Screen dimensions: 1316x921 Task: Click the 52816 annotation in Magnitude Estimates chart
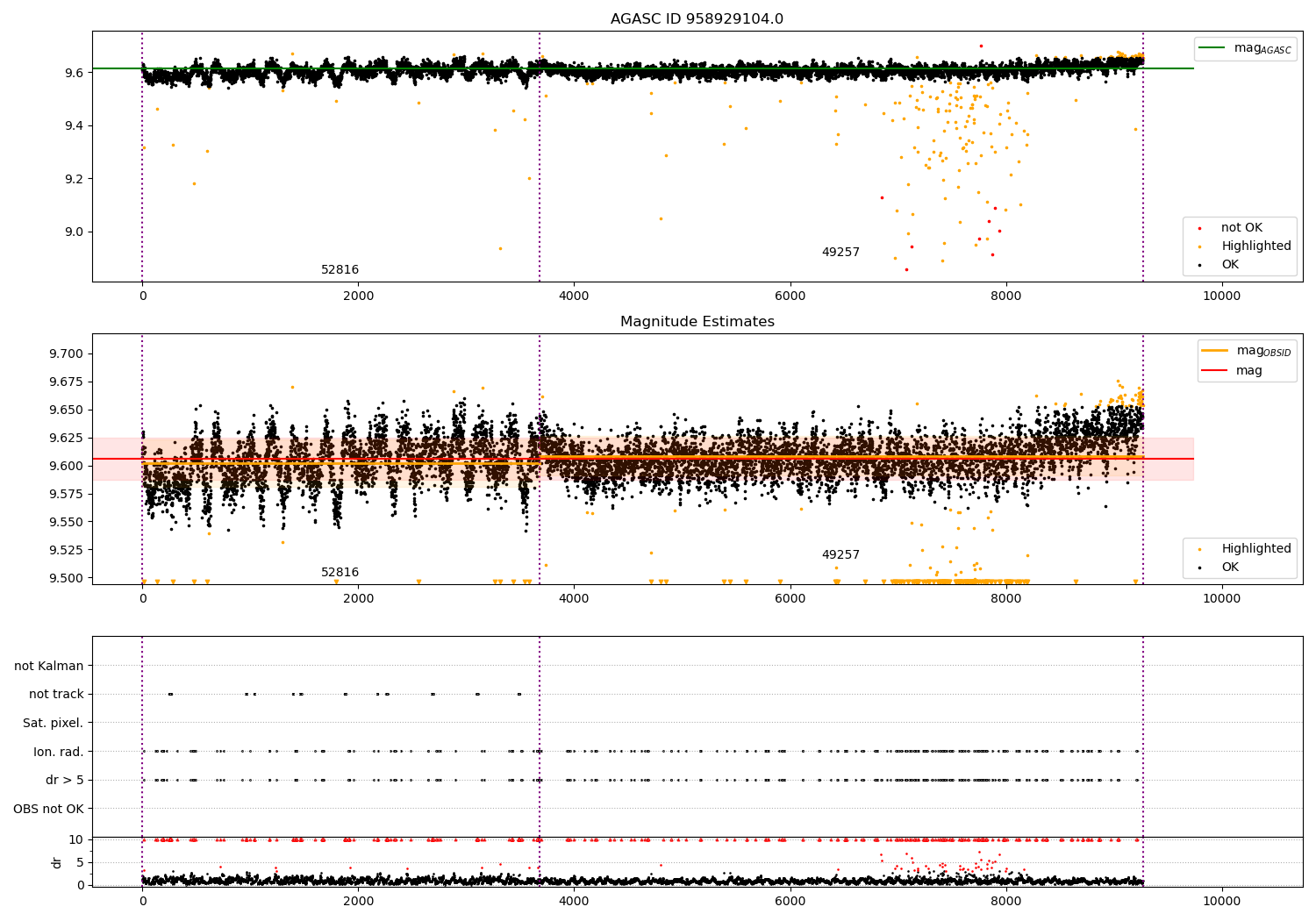click(x=340, y=573)
